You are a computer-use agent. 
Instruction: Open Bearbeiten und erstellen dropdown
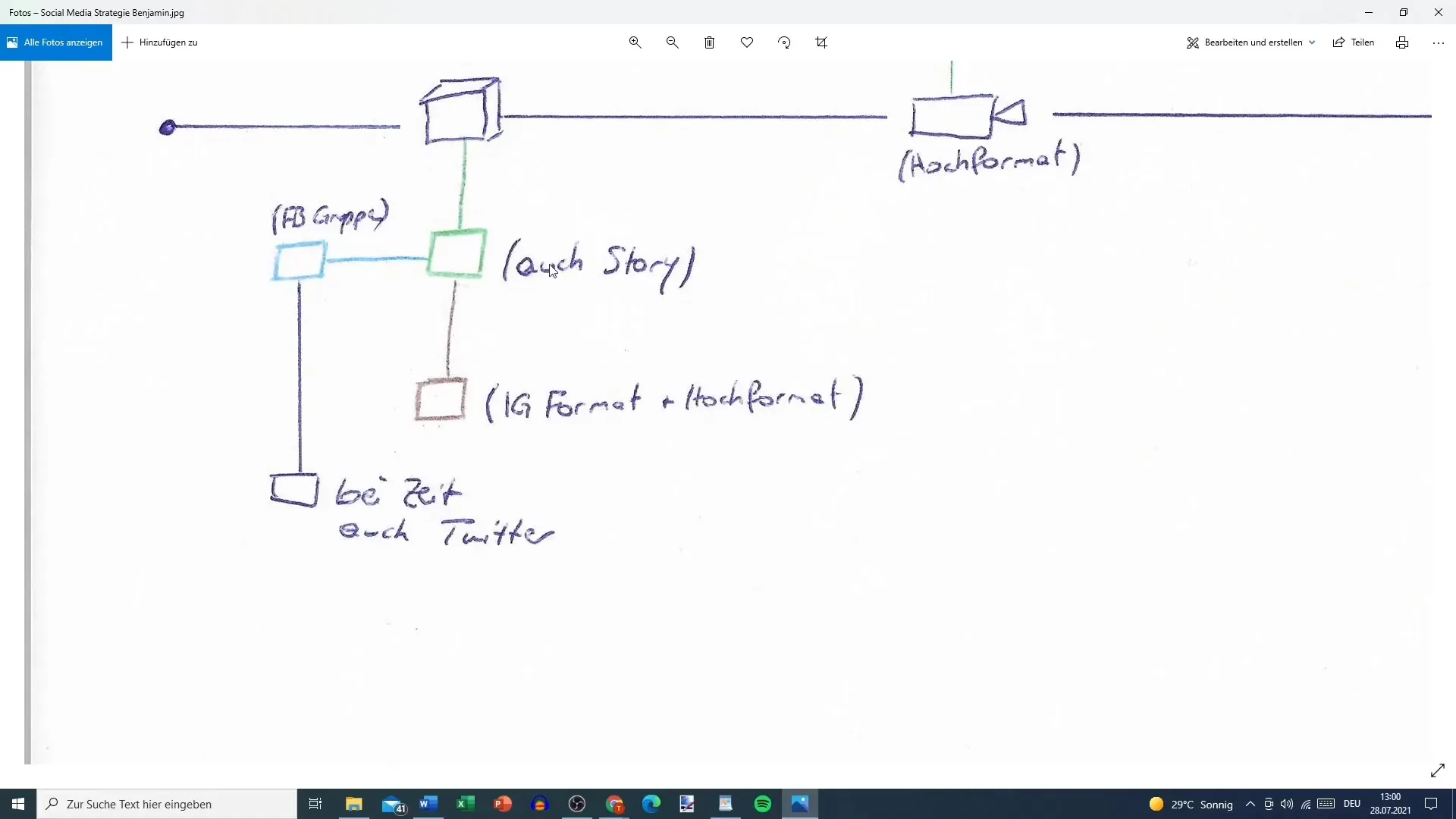coord(1252,42)
